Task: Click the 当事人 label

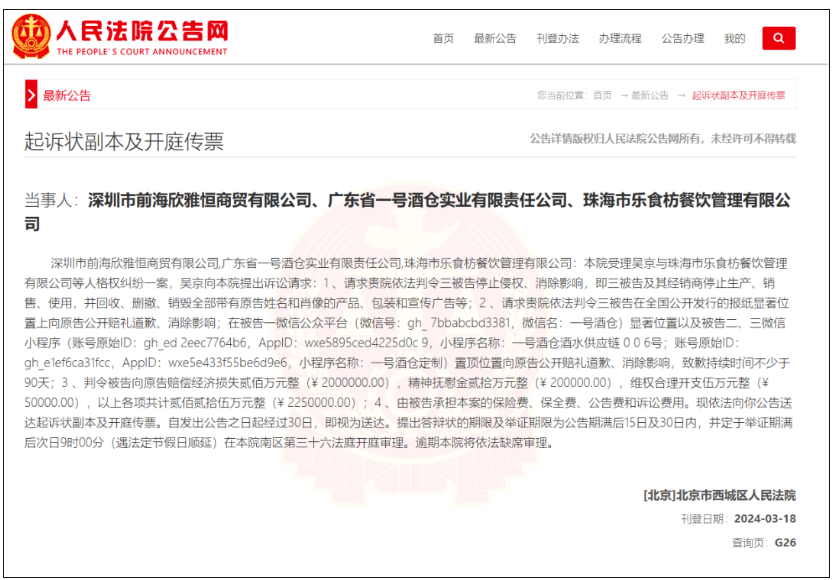Action: (x=48, y=200)
